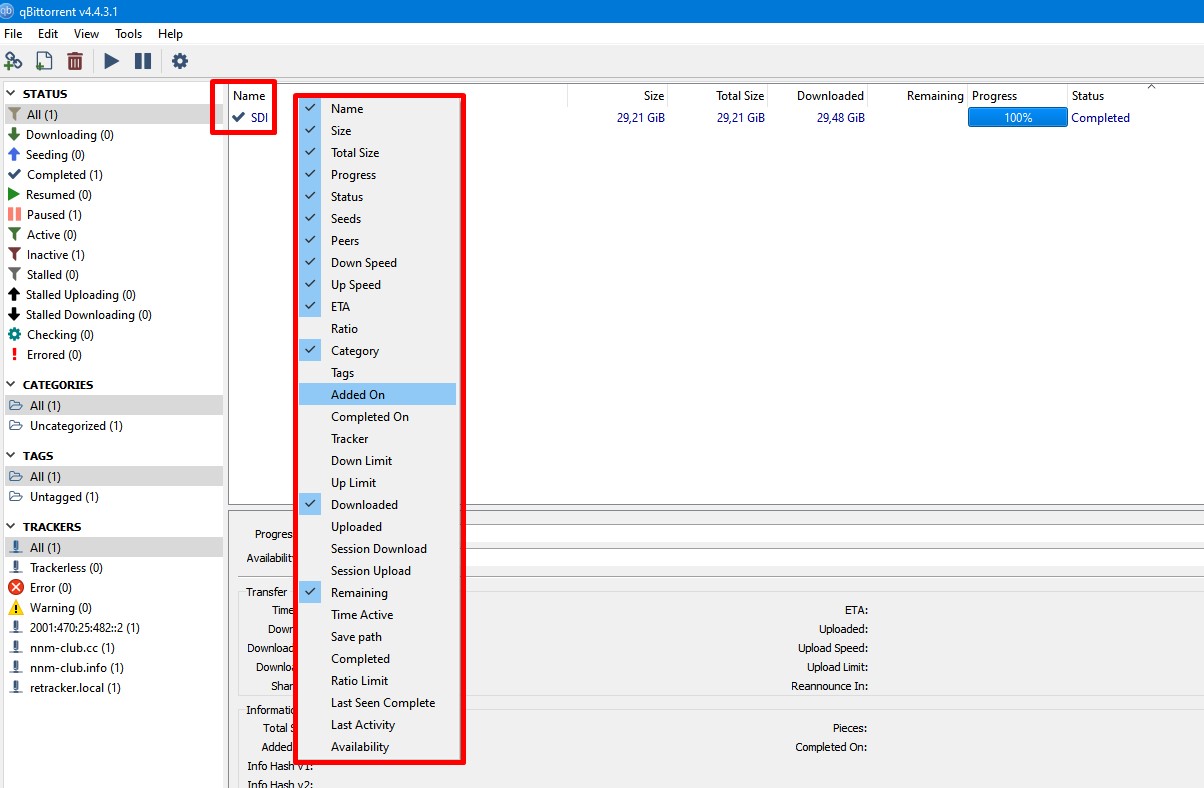Screen dimensions: 1204x788
Task: Uncheck the Progress column option
Action: pos(377,175)
